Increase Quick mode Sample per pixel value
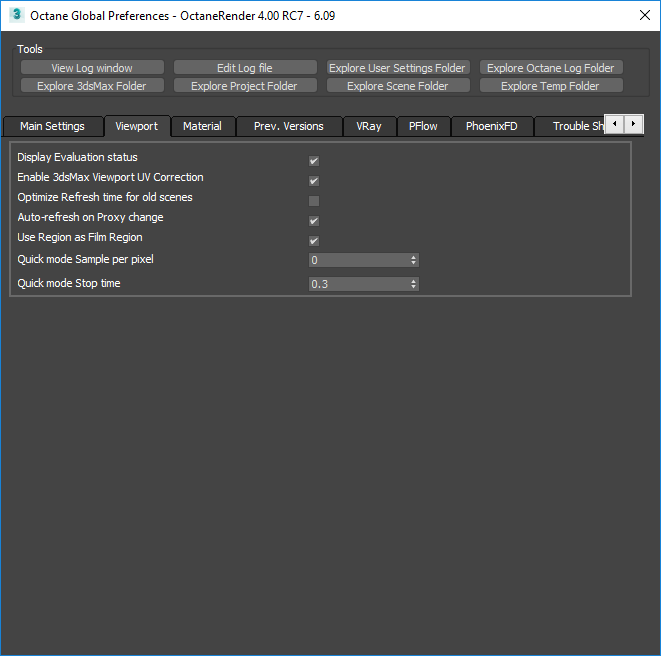 pos(414,257)
